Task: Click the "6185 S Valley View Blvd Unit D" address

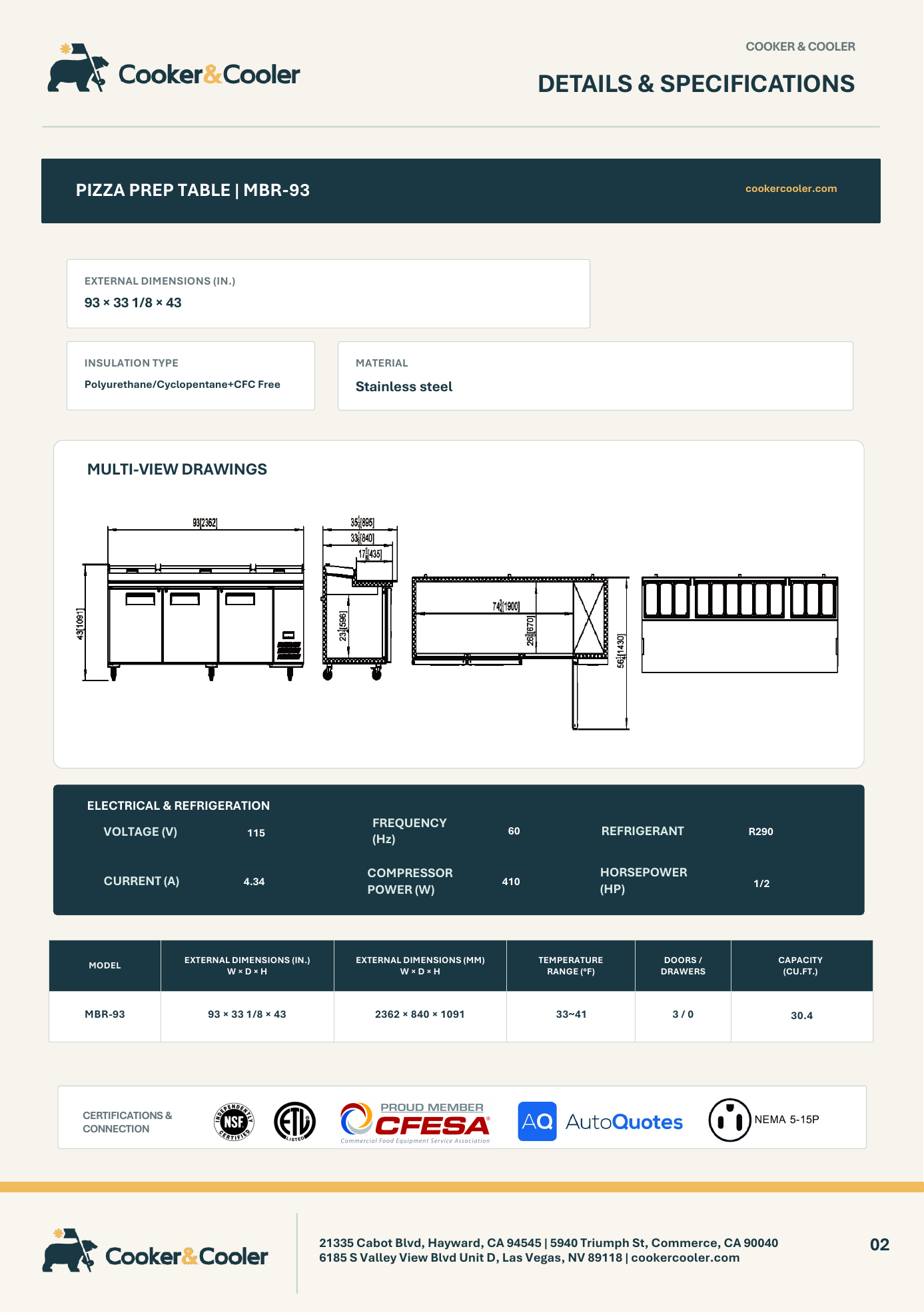Action: pos(408,1258)
